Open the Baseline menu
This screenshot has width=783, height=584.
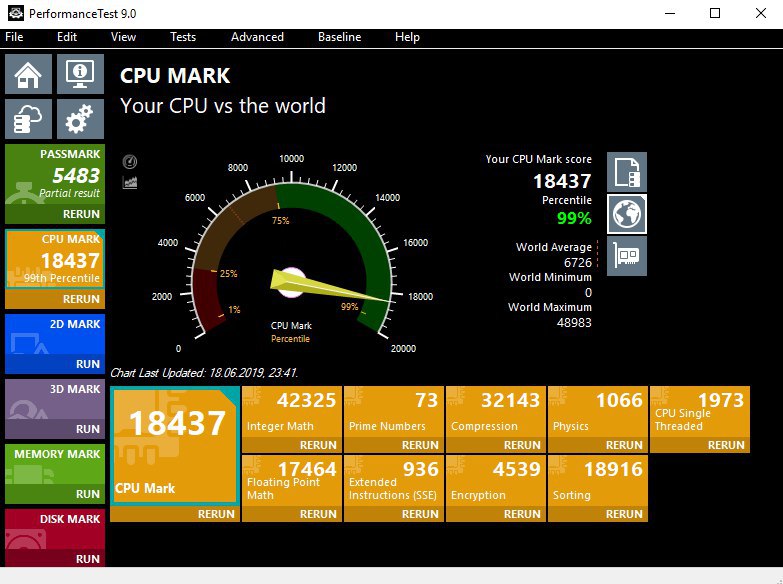coord(340,37)
